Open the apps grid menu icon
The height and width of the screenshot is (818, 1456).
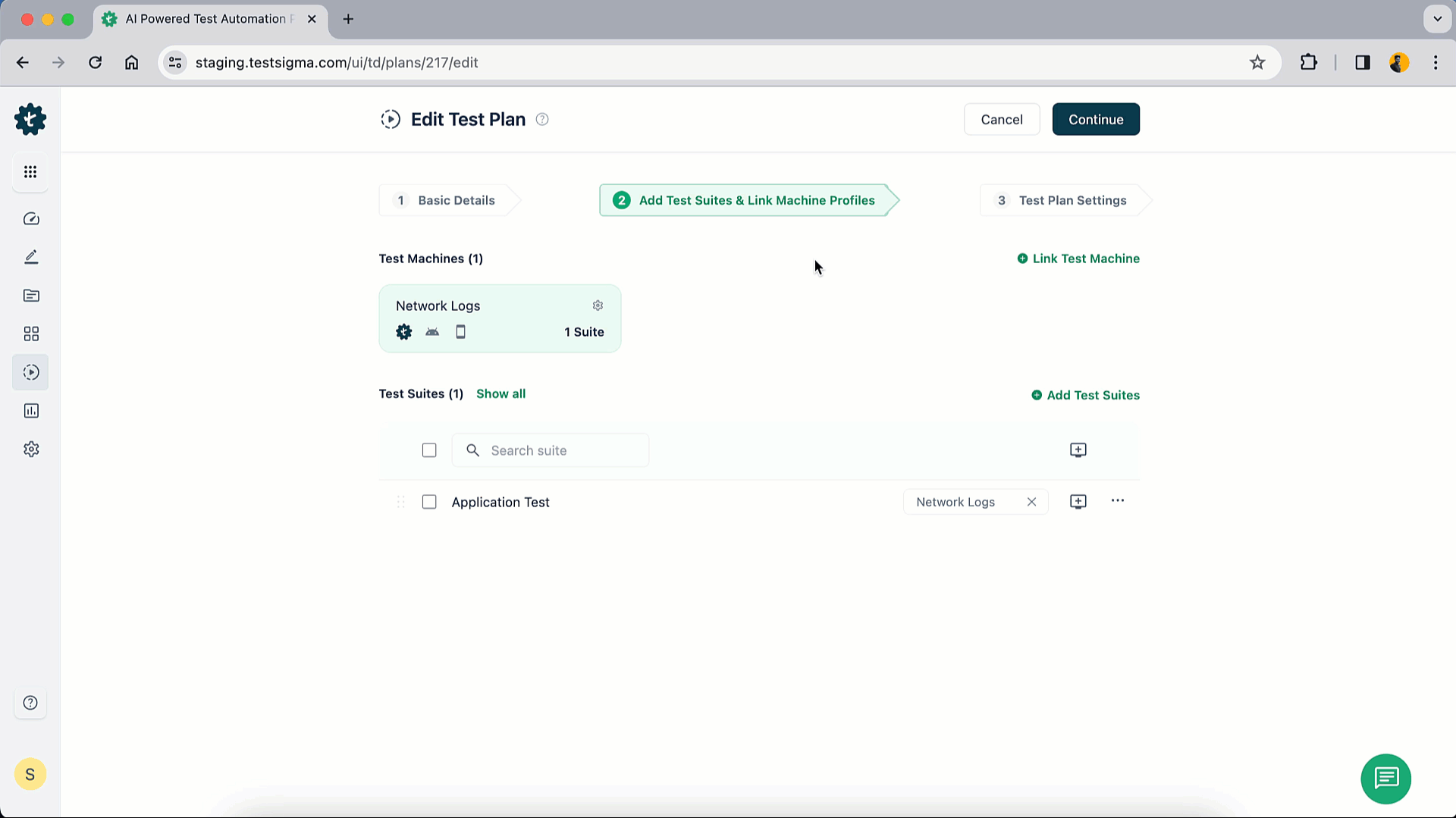click(30, 172)
